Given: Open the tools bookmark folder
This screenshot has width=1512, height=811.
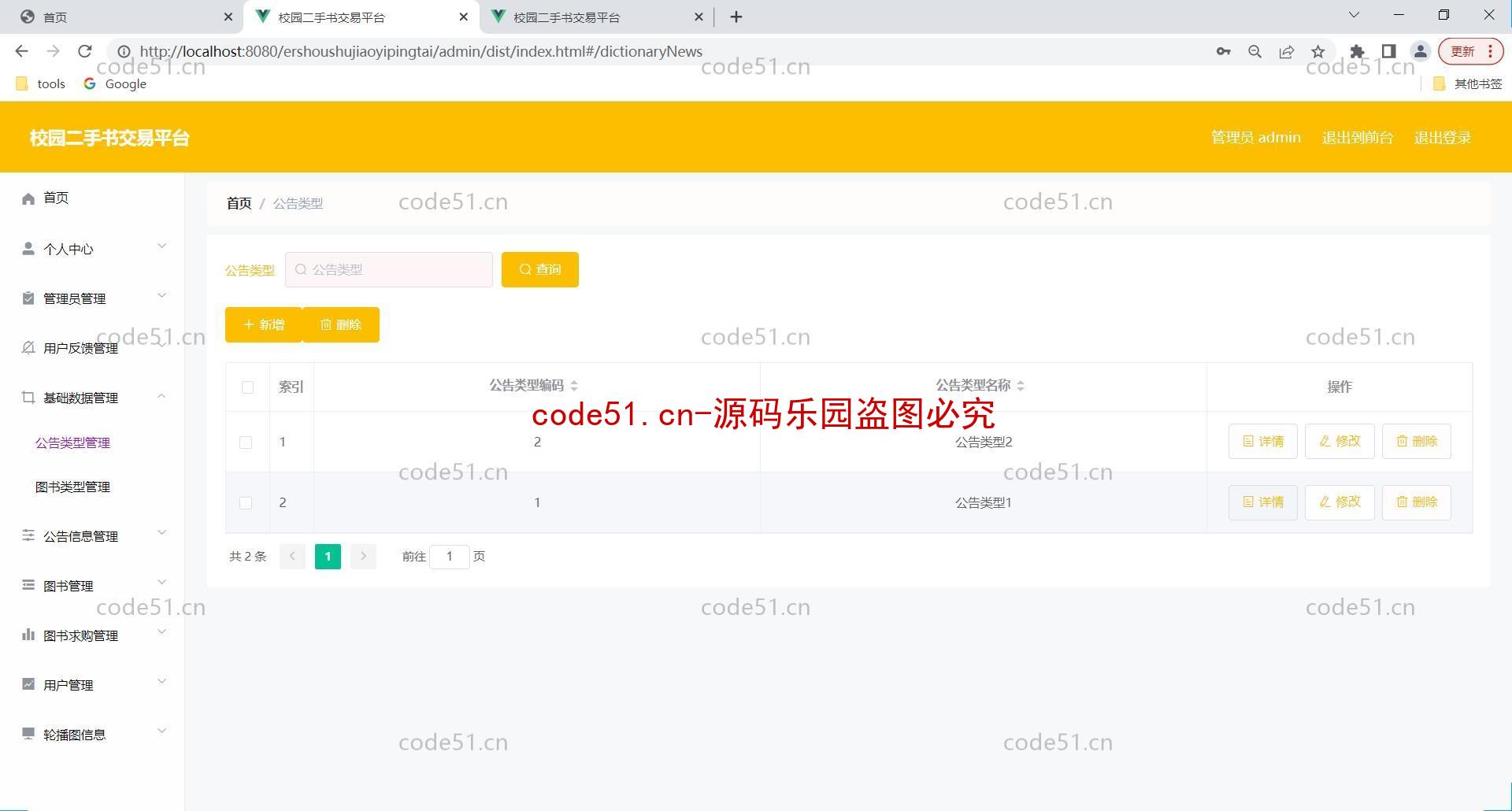Looking at the screenshot, I should pyautogui.click(x=41, y=83).
